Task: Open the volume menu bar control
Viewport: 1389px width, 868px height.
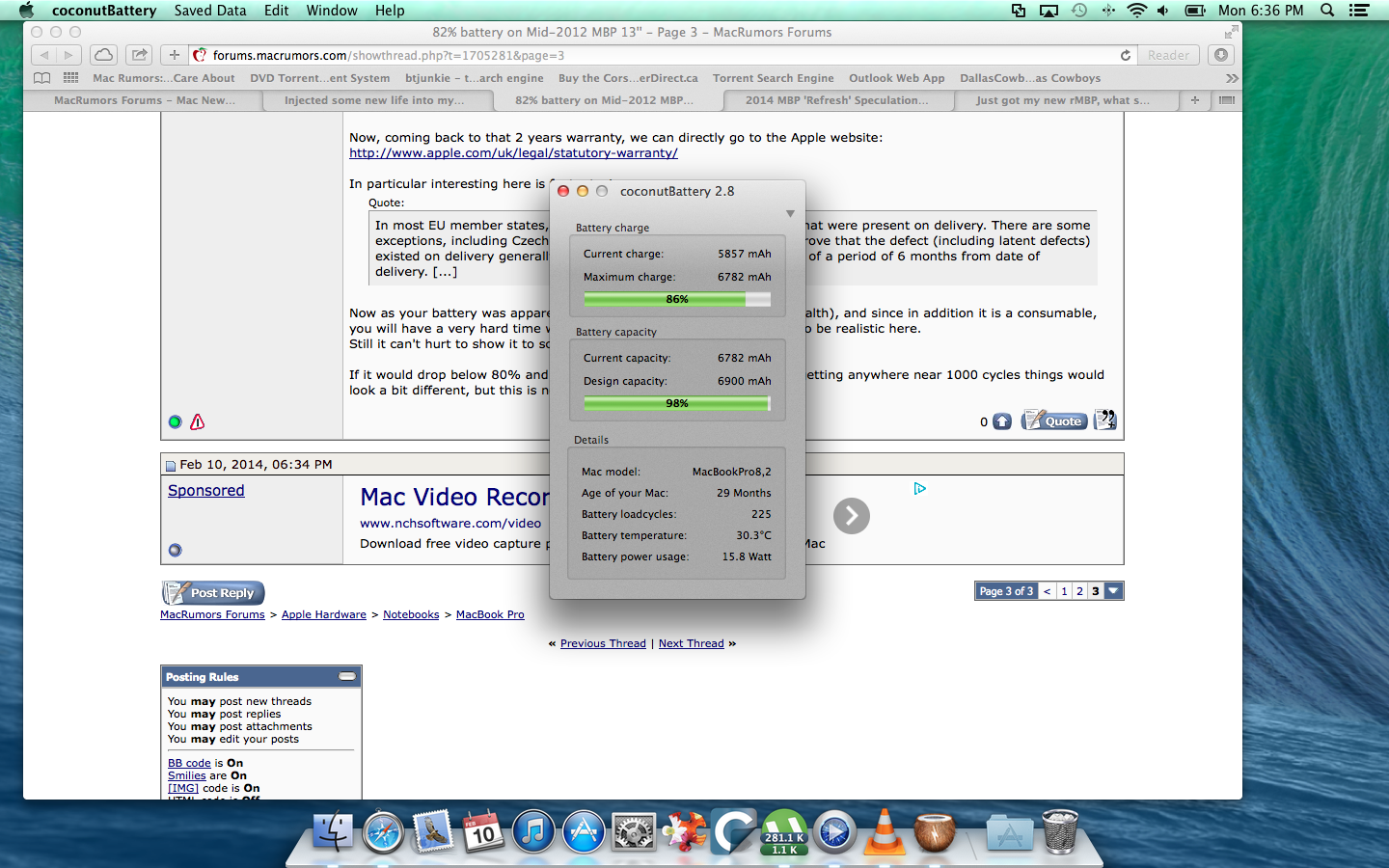Action: 1163,11
